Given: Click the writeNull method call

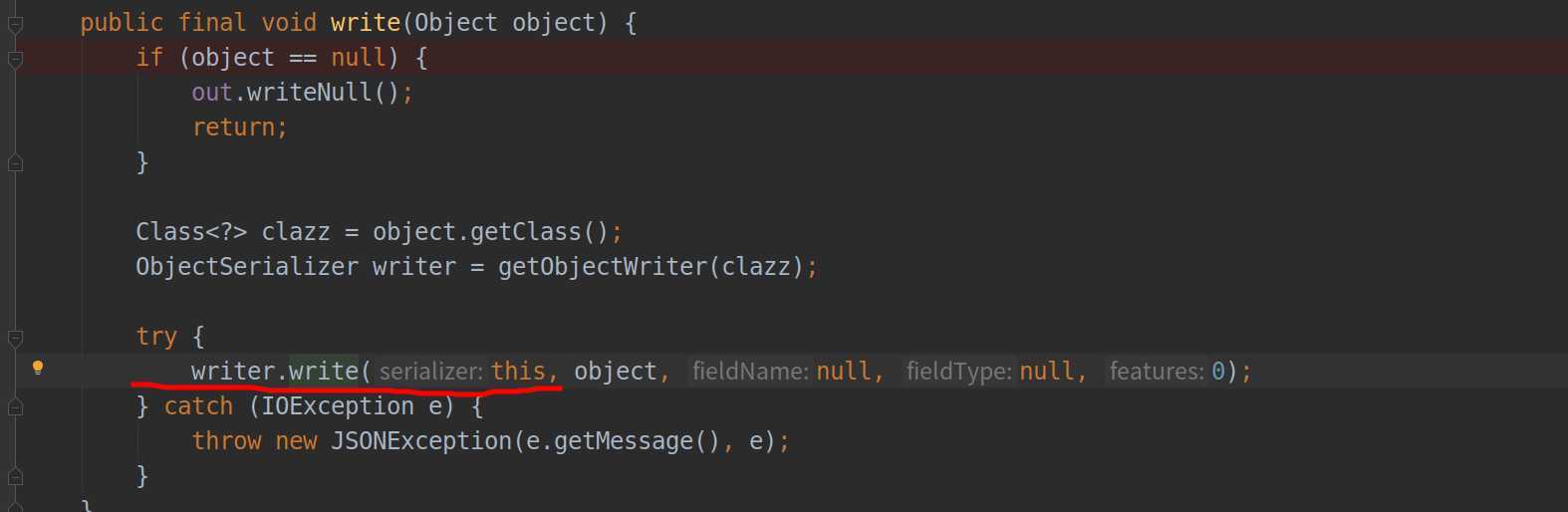Looking at the screenshot, I should point(310,93).
